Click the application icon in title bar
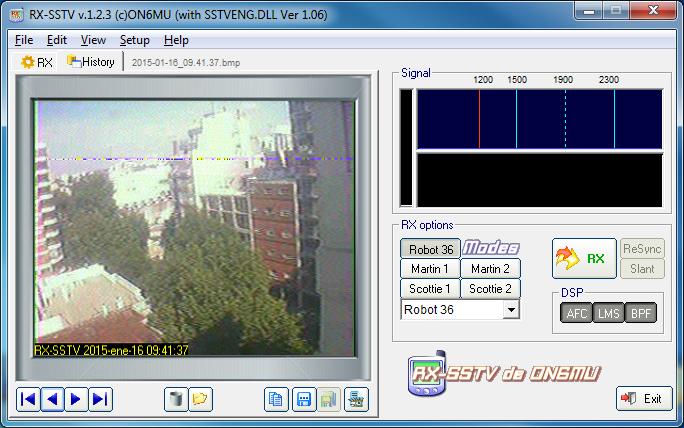This screenshot has width=684, height=428. 16,14
